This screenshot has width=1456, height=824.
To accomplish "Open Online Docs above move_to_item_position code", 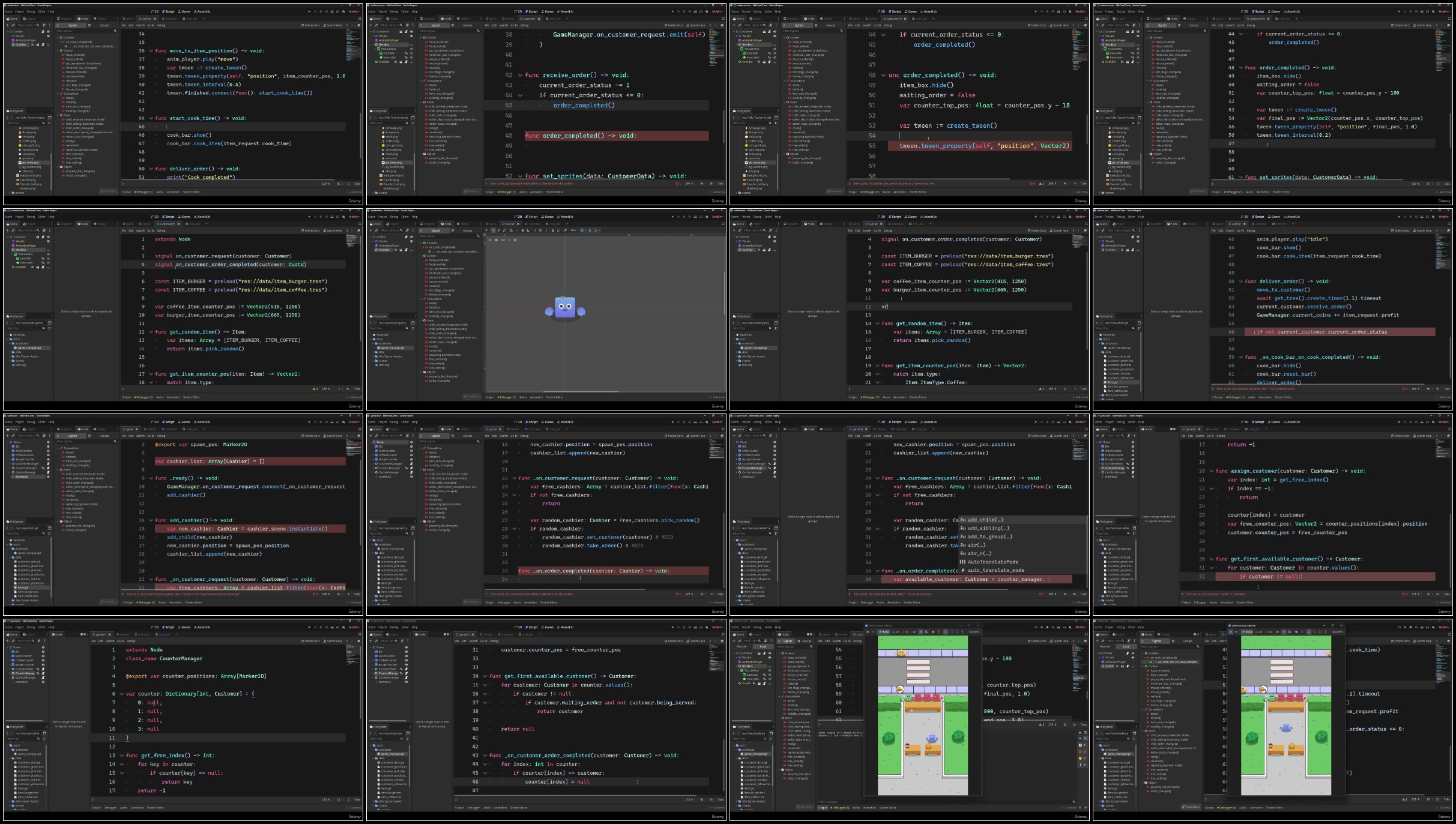I will click(312, 25).
